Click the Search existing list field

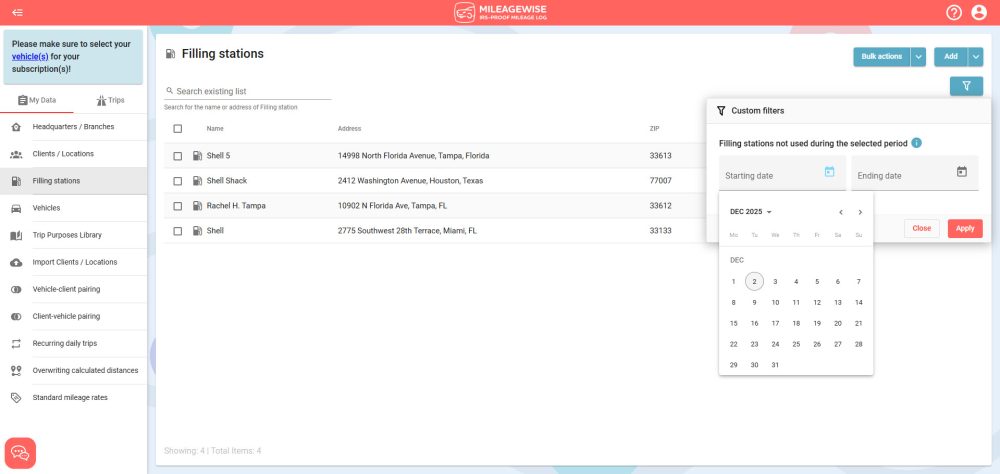click(250, 91)
